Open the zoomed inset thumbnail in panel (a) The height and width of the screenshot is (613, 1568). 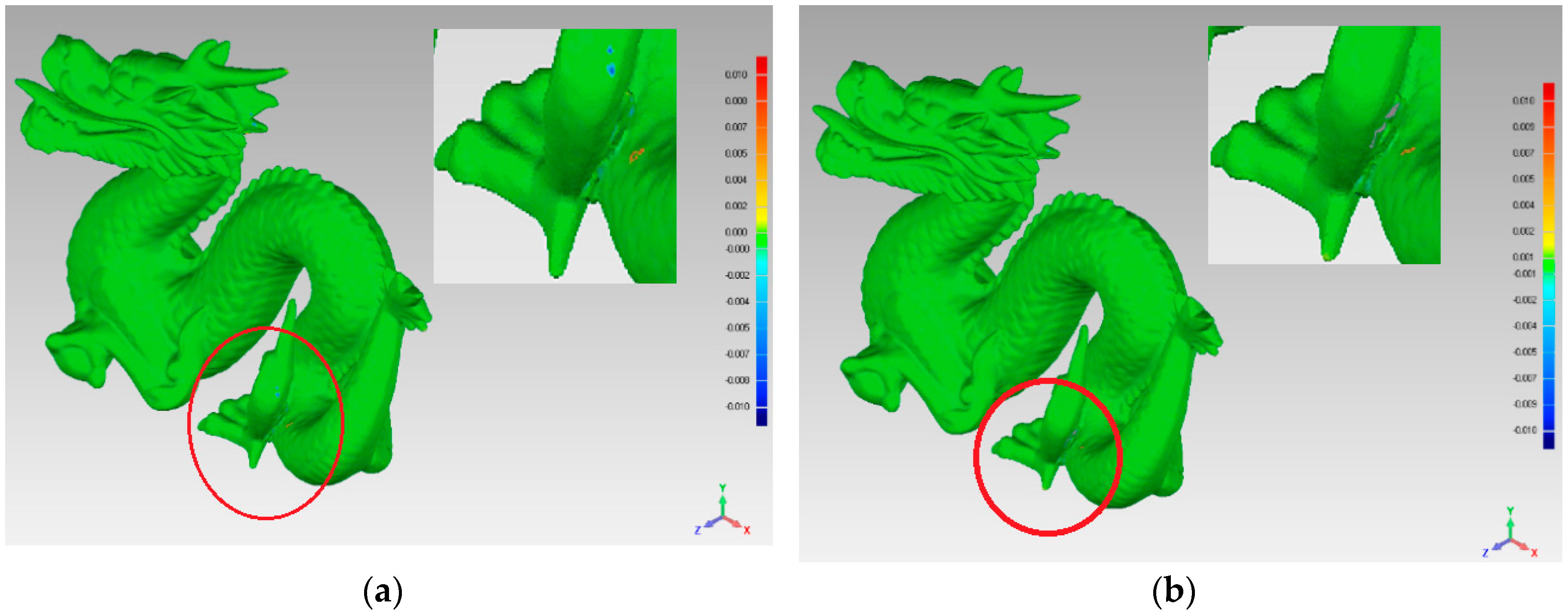point(555,156)
